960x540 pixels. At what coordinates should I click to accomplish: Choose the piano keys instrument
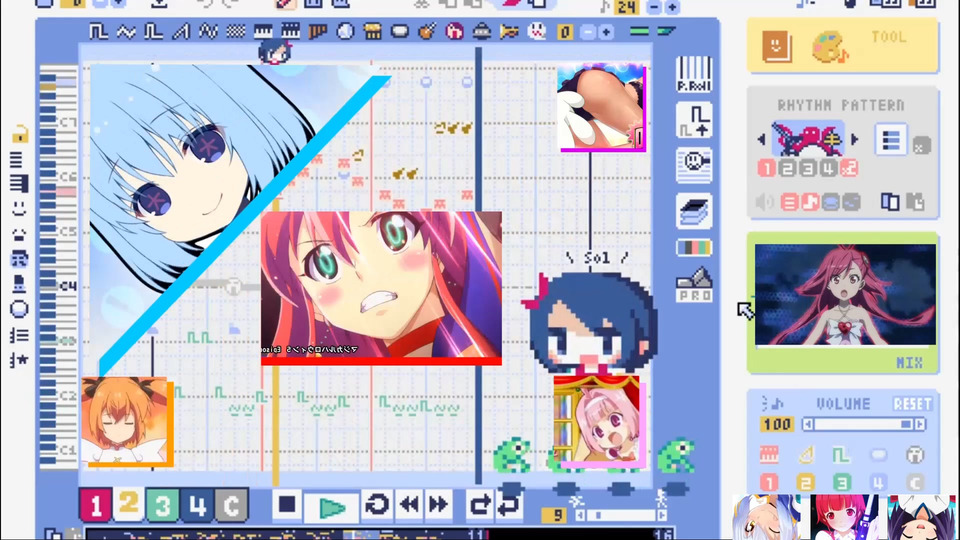pyautogui.click(x=263, y=31)
